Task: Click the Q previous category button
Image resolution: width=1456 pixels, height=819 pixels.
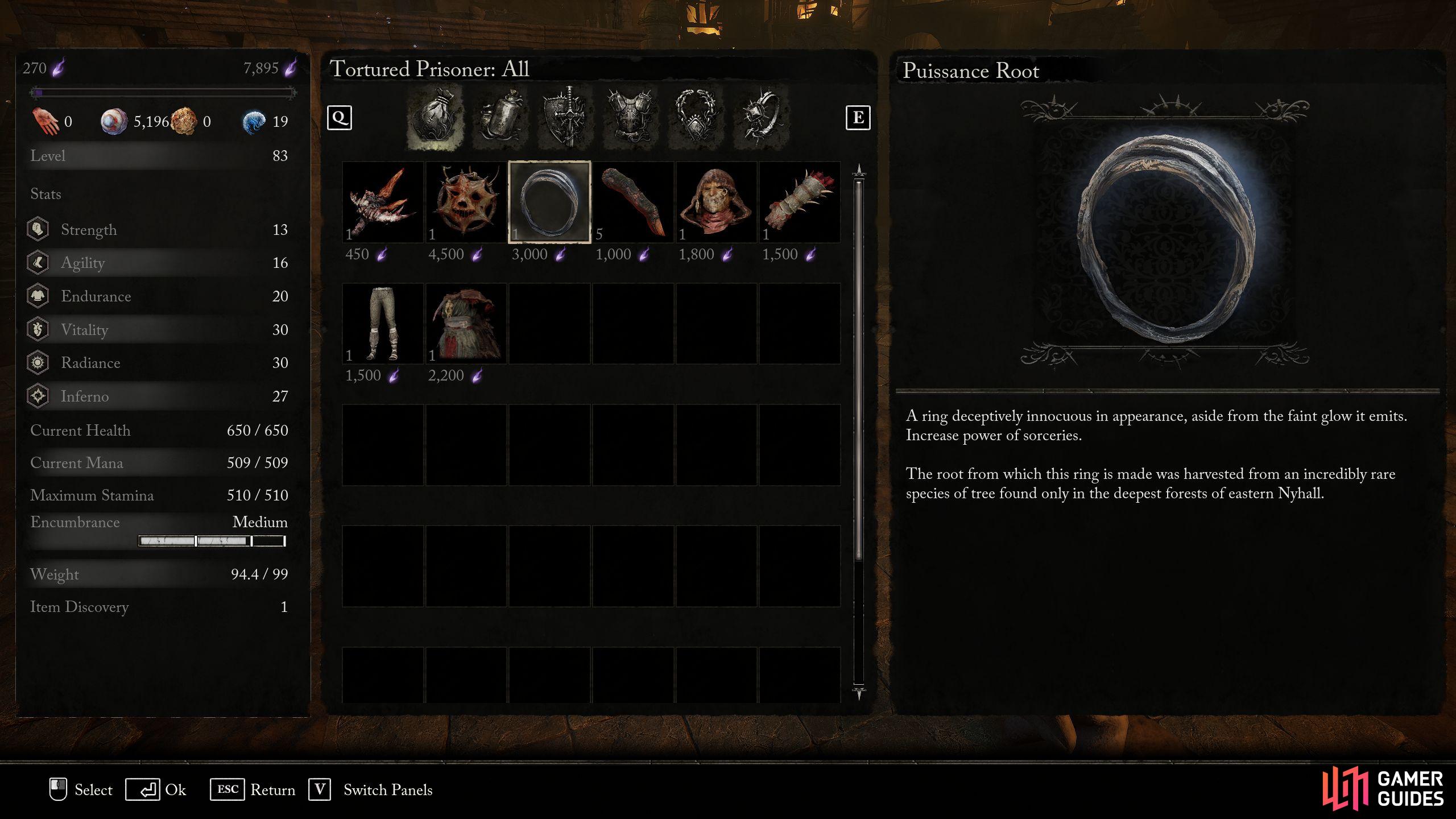Action: 340,118
